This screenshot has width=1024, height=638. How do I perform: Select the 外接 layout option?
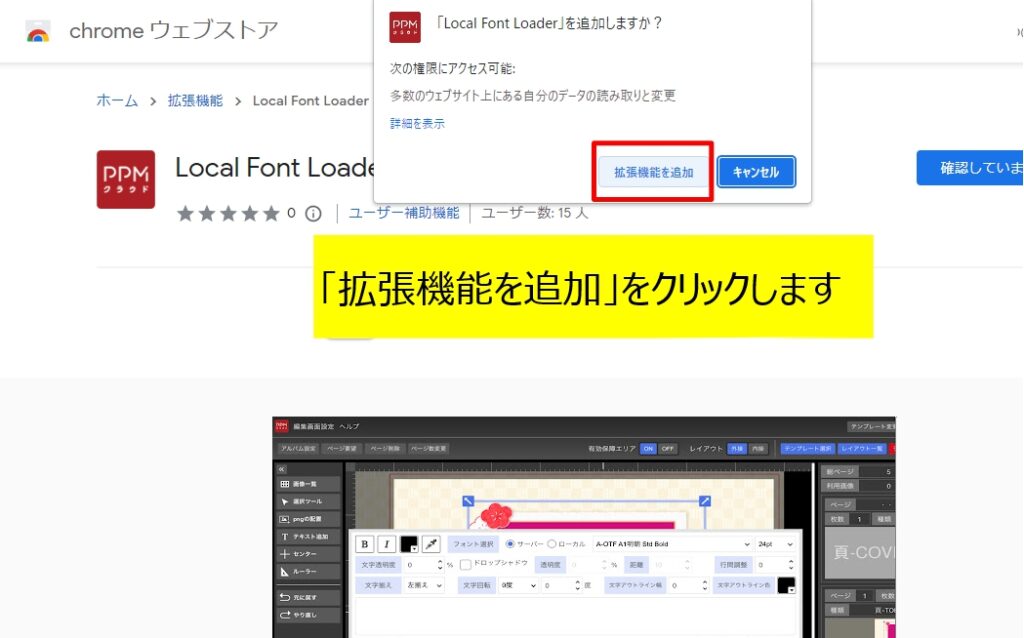tap(737, 449)
